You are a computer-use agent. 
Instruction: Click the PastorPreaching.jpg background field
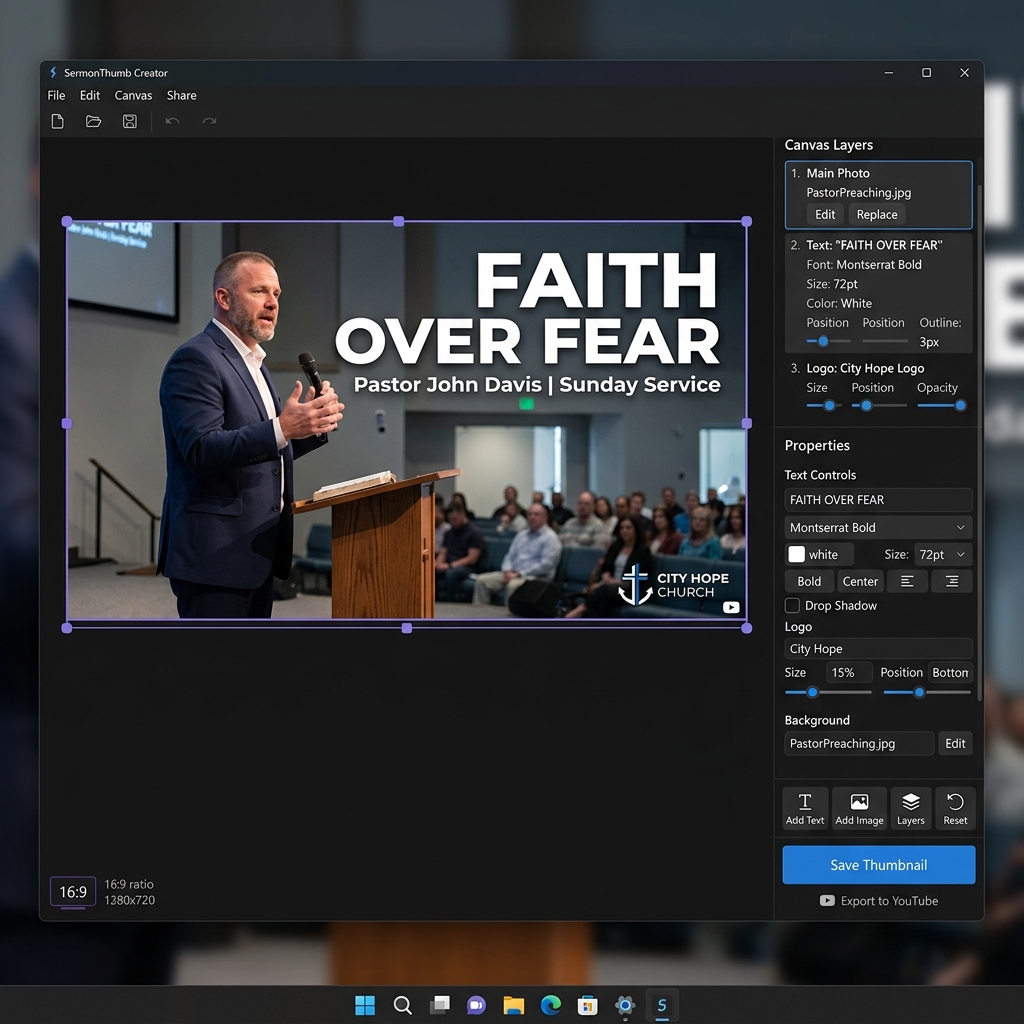[x=859, y=743]
